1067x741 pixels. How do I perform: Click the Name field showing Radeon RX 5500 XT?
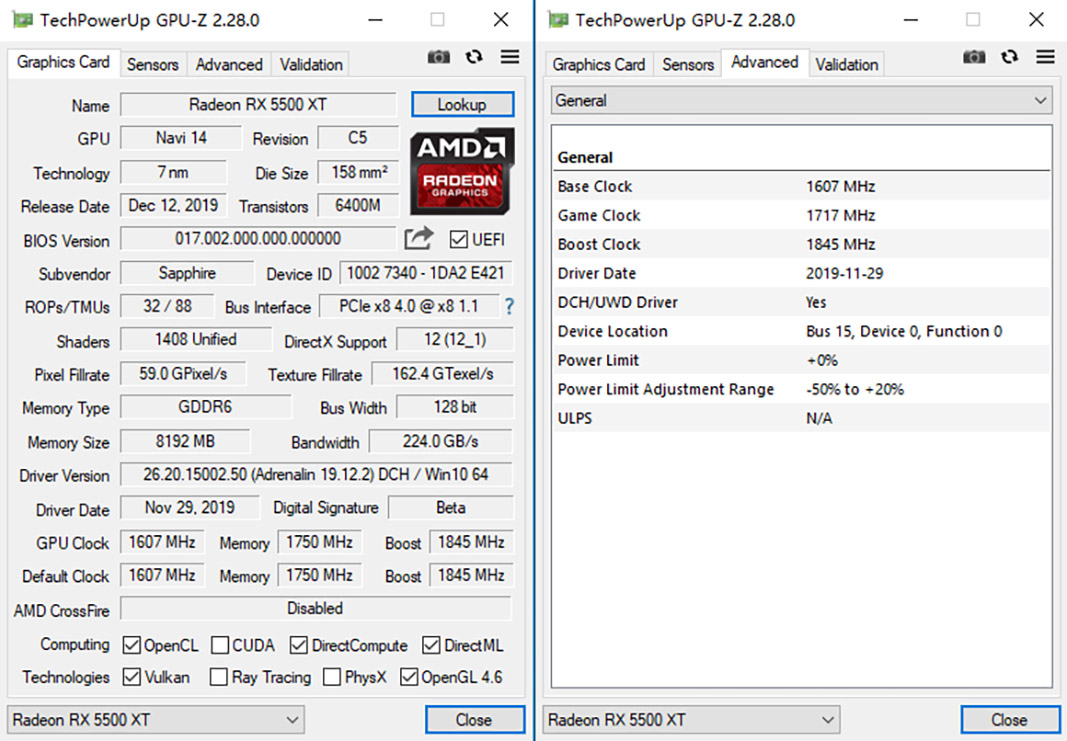pyautogui.click(x=258, y=105)
